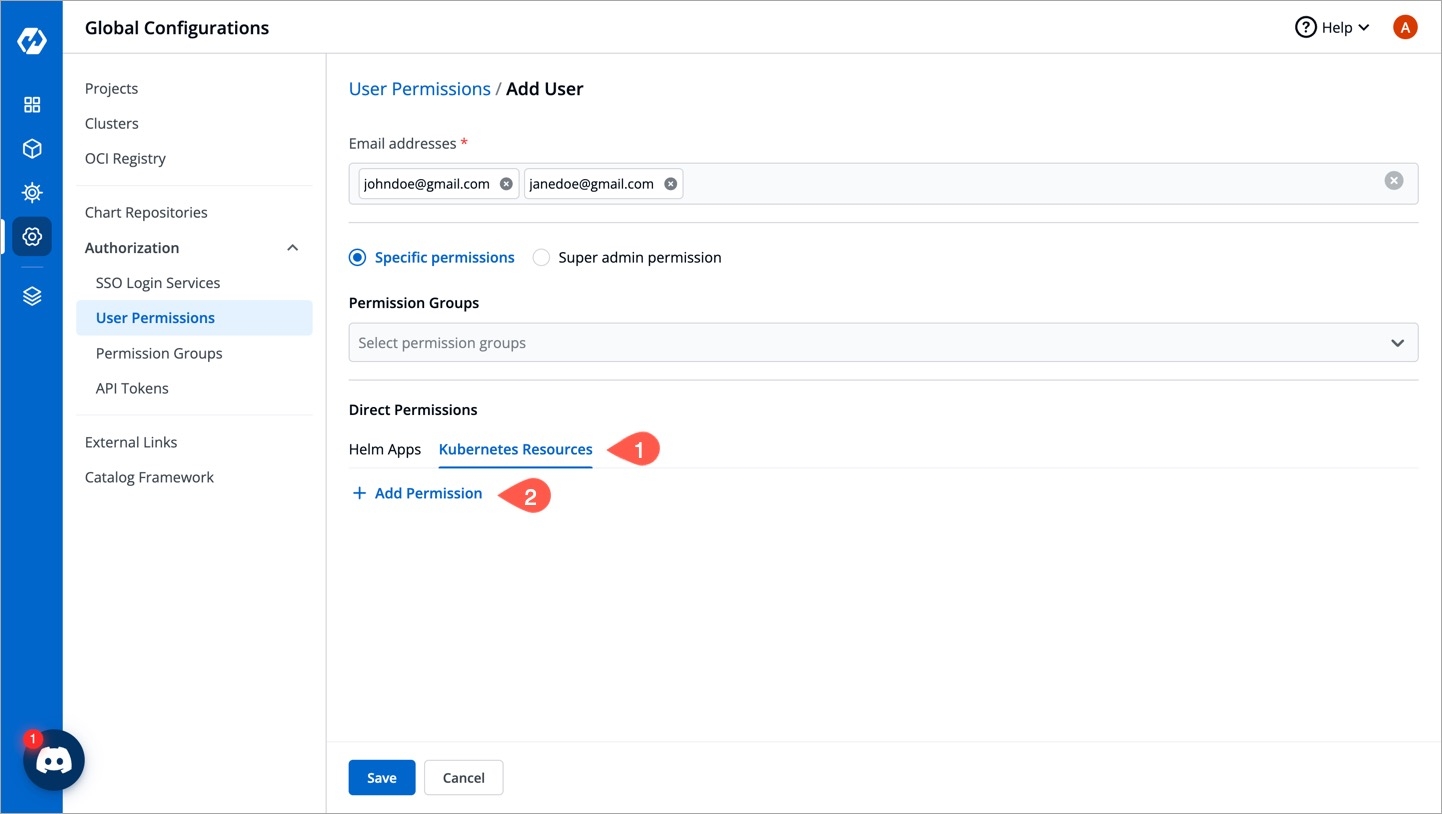
Task: Click Add Permission link
Action: (417, 494)
